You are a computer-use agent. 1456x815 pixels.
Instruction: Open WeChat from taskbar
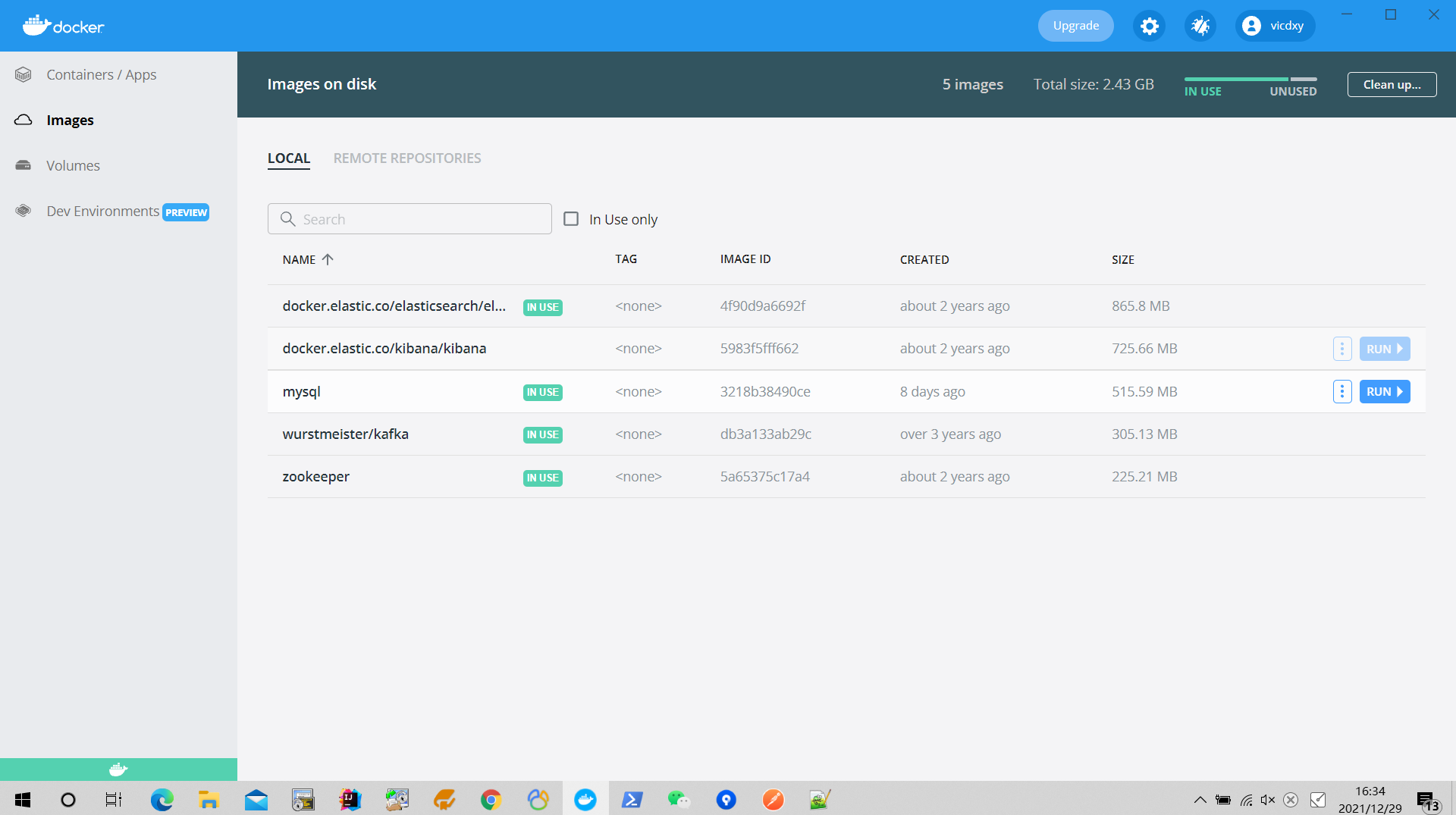pyautogui.click(x=679, y=799)
